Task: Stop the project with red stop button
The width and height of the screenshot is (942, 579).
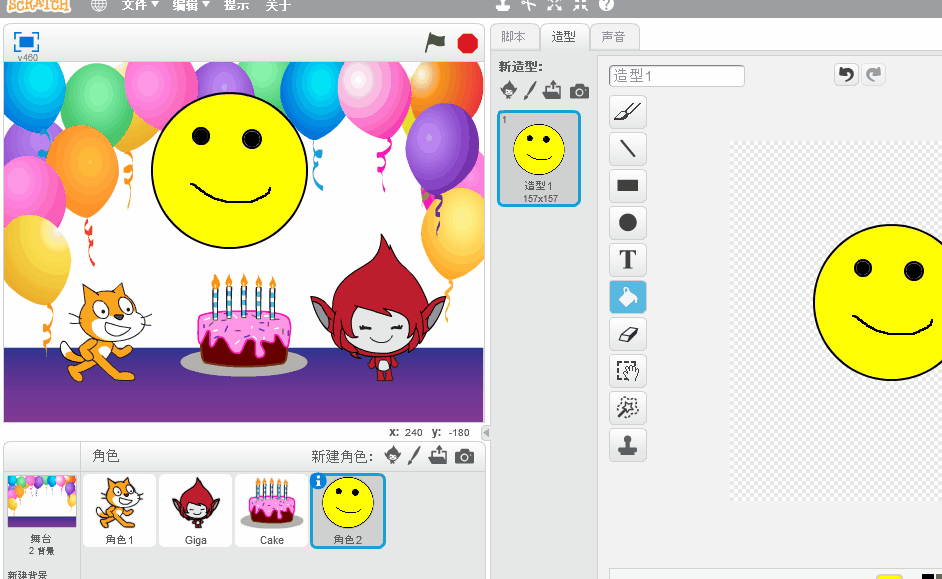Action: pos(467,43)
